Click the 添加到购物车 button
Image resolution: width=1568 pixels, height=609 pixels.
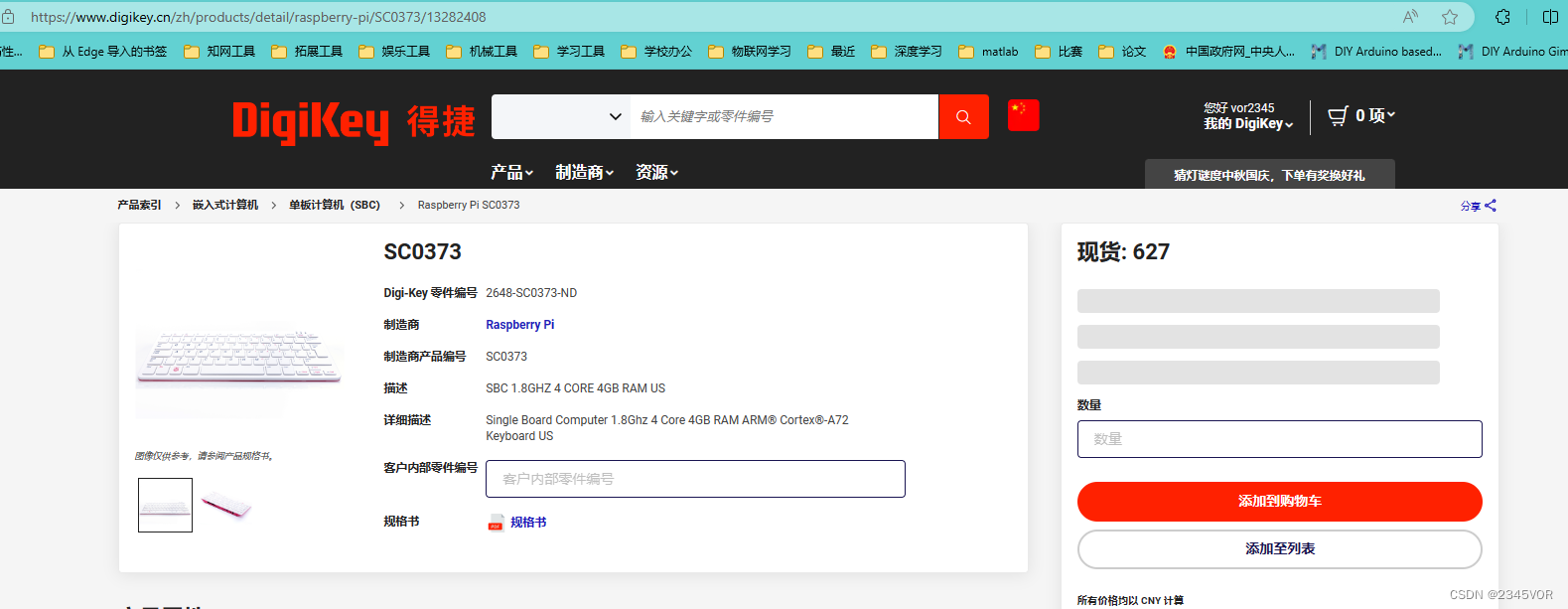point(1279,502)
